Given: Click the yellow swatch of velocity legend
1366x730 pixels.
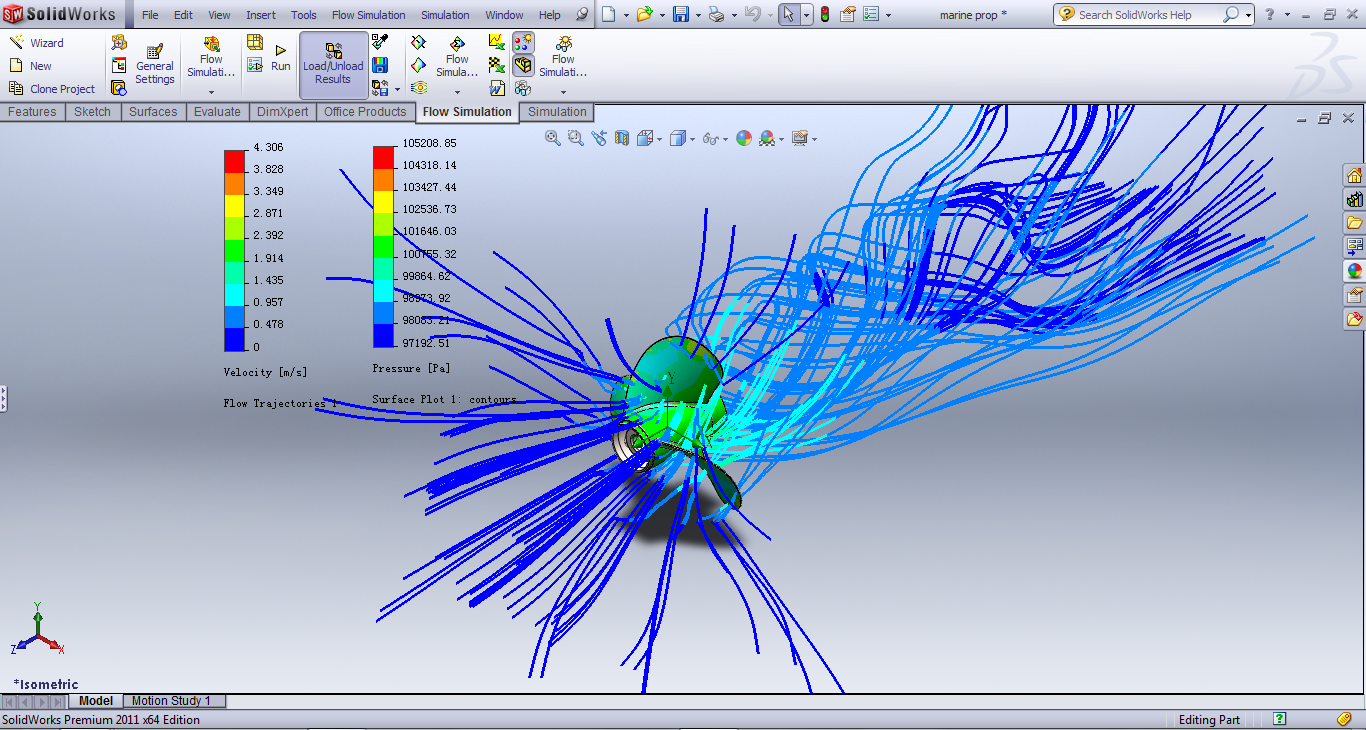Looking at the screenshot, I should pos(234,206).
